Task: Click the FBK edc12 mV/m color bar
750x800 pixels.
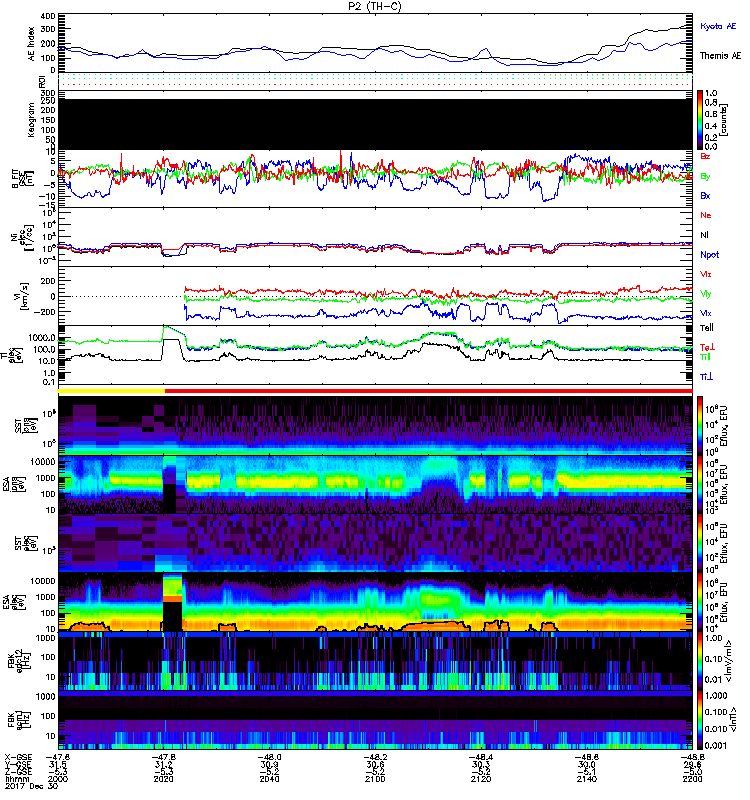Action: (x=700, y=661)
